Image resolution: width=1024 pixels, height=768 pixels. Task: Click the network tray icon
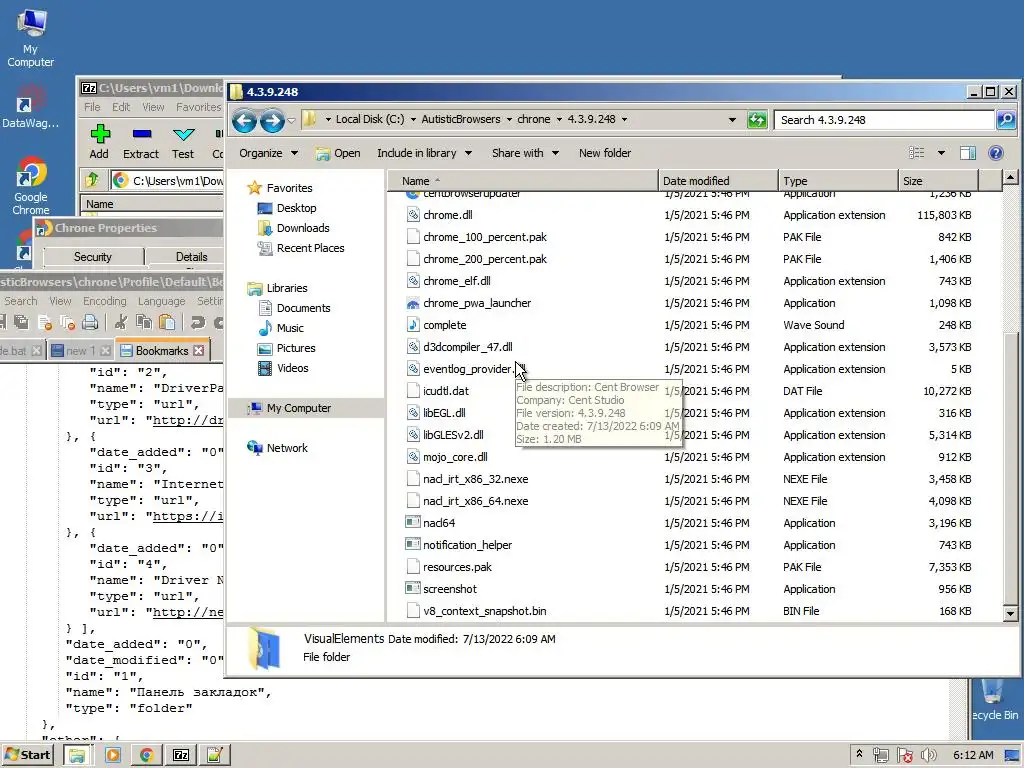coord(881,756)
